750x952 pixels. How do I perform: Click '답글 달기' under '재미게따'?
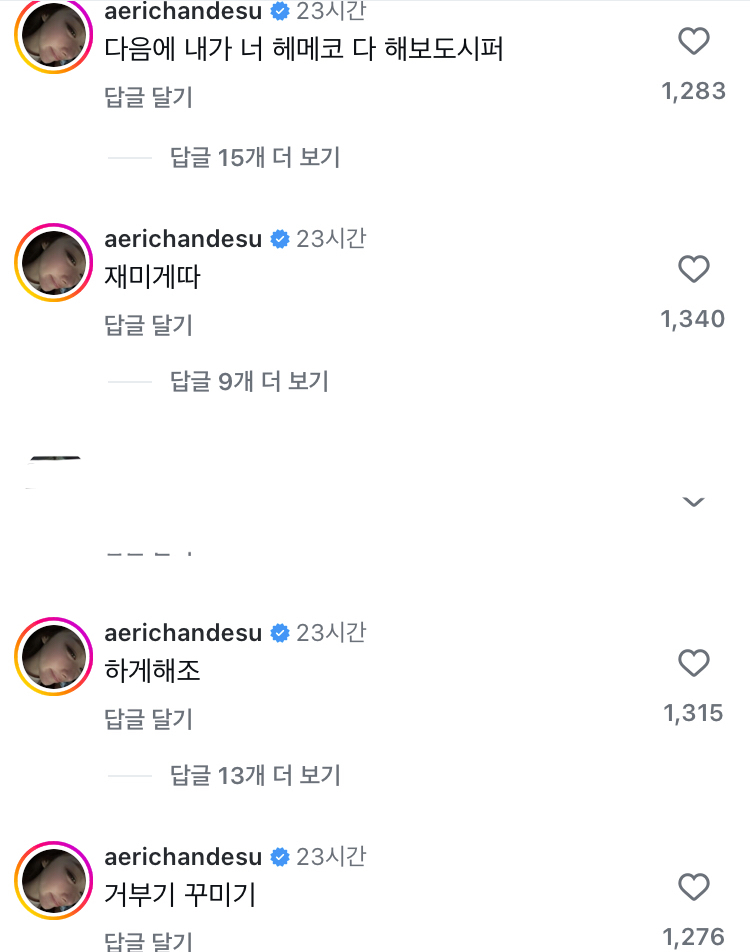point(148,325)
